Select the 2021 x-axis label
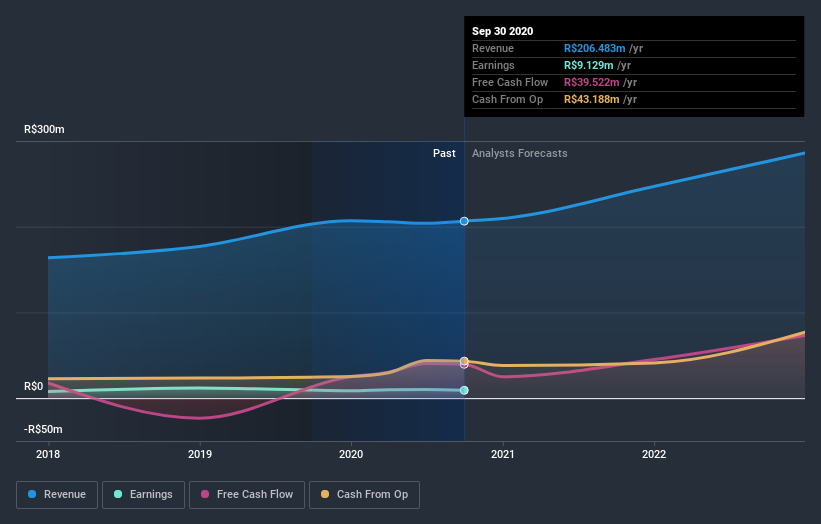Screen dimensions: 821x524 point(503,454)
